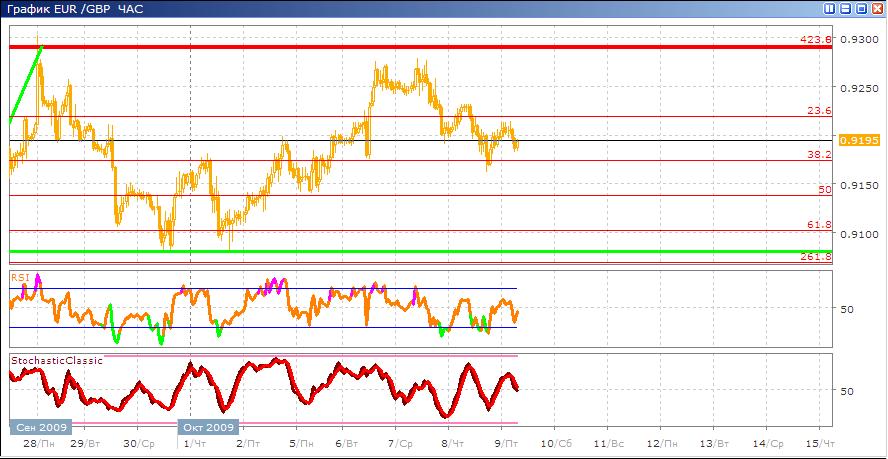Select the thick green 261.8 level line

pos(400,252)
